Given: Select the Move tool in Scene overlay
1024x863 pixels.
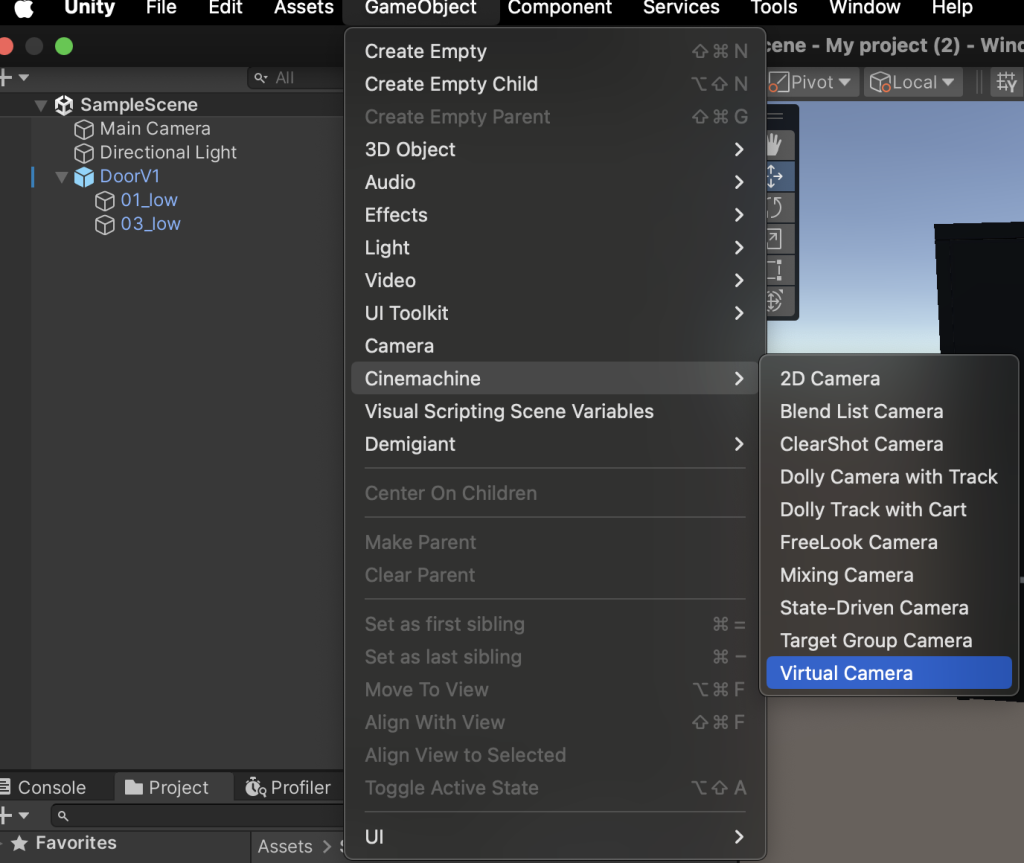Looking at the screenshot, I should tap(775, 176).
